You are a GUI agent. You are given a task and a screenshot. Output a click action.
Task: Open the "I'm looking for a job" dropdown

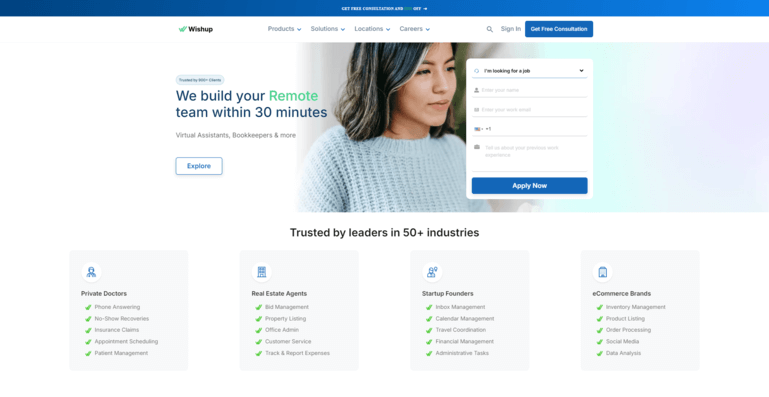click(530, 71)
